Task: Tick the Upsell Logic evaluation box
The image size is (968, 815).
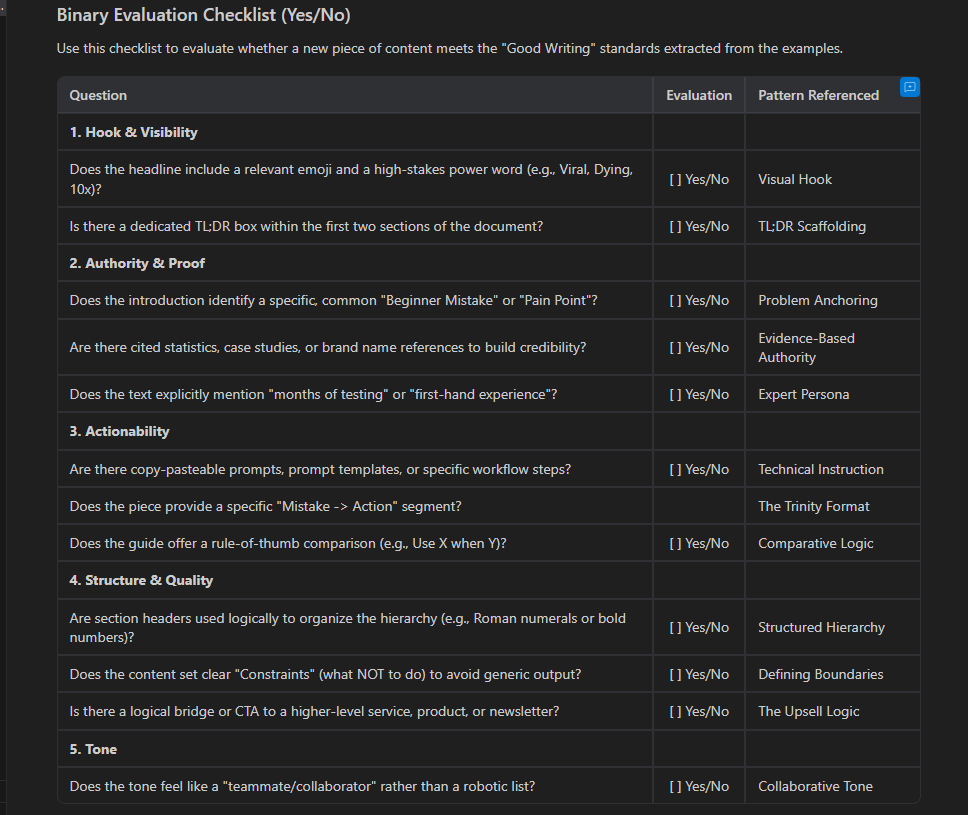Action: 675,712
